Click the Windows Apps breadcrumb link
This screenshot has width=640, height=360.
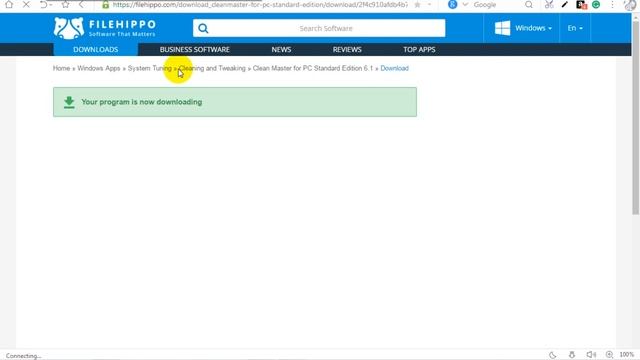(x=99, y=68)
